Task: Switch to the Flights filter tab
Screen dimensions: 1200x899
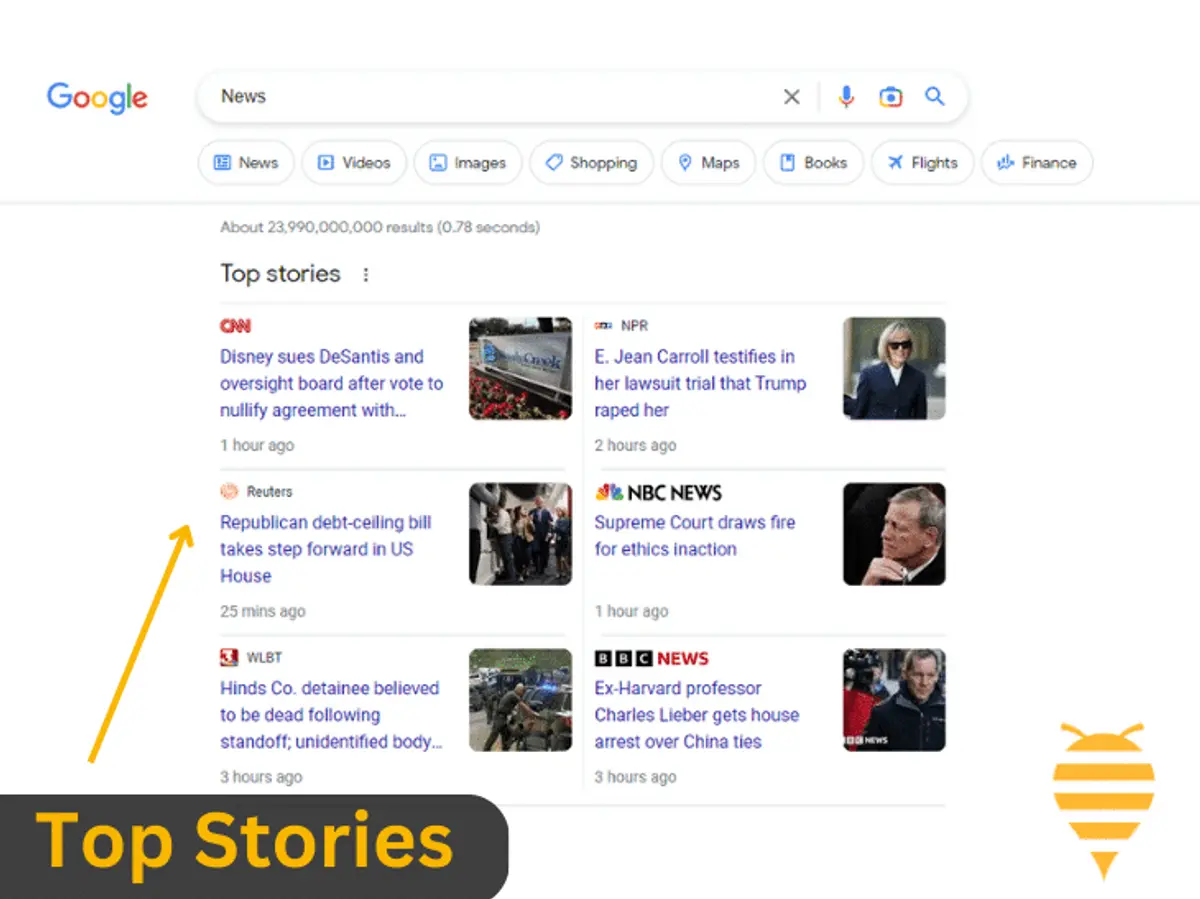Action: coord(922,163)
